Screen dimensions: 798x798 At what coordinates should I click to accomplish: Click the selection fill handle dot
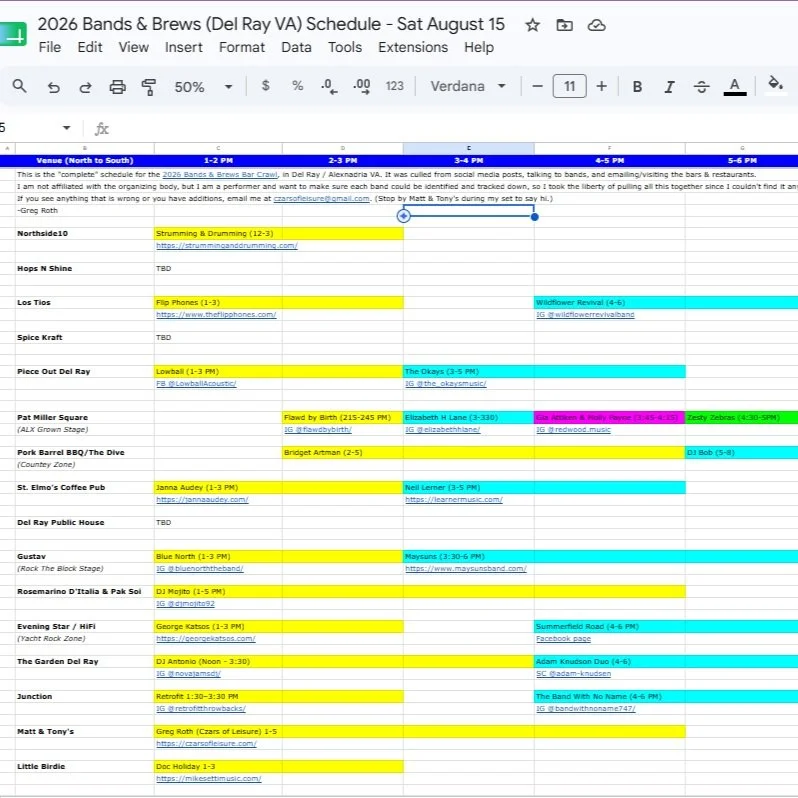534,217
